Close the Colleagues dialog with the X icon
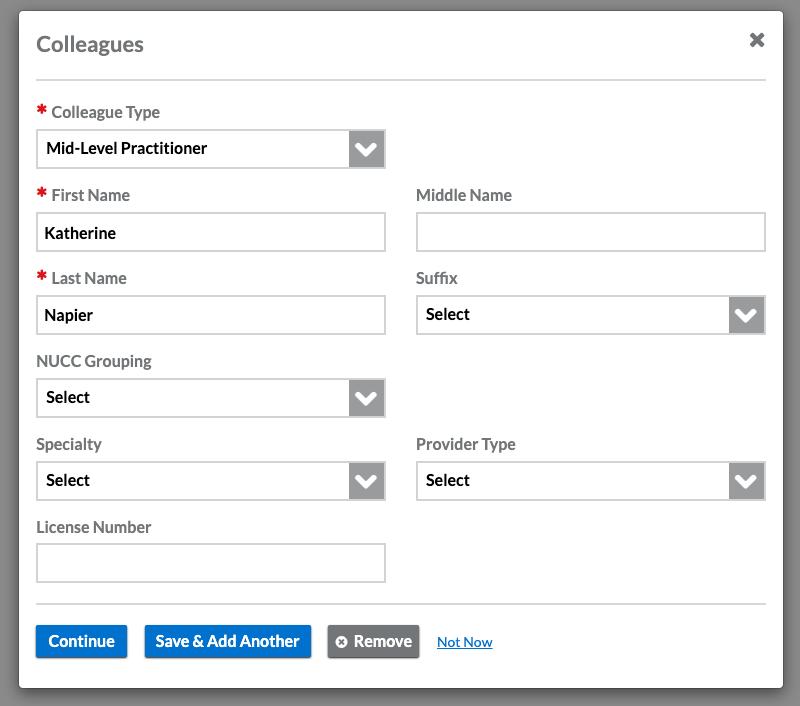This screenshot has width=800, height=706. tap(757, 40)
